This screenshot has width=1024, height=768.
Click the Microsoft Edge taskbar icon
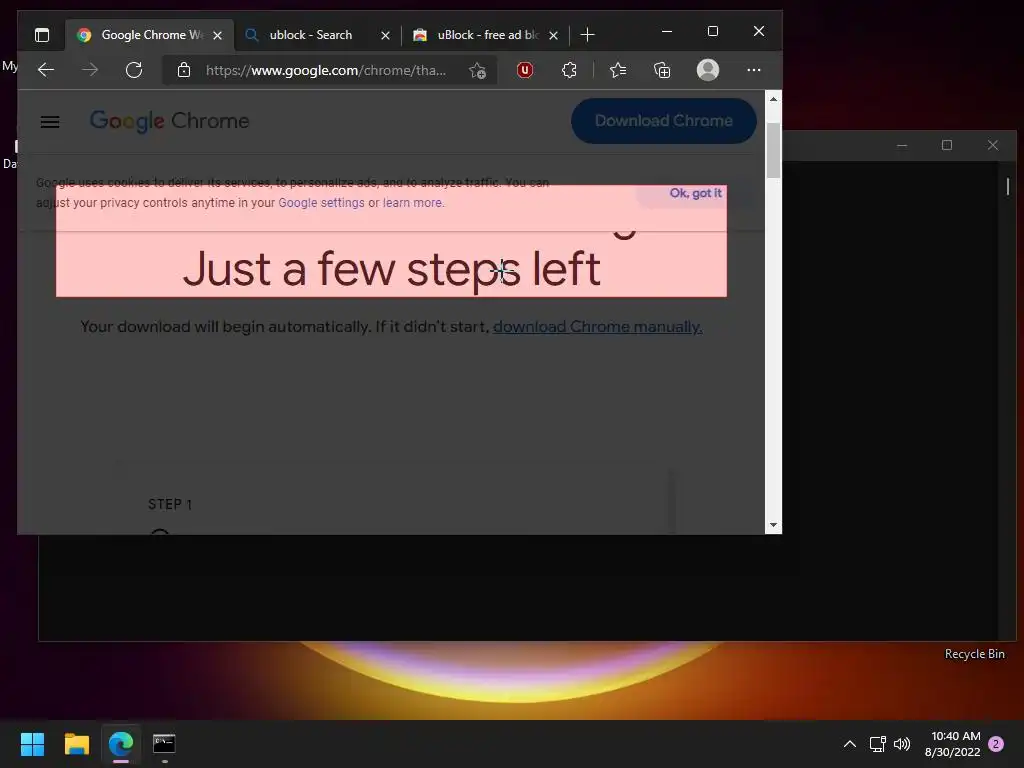(x=121, y=744)
